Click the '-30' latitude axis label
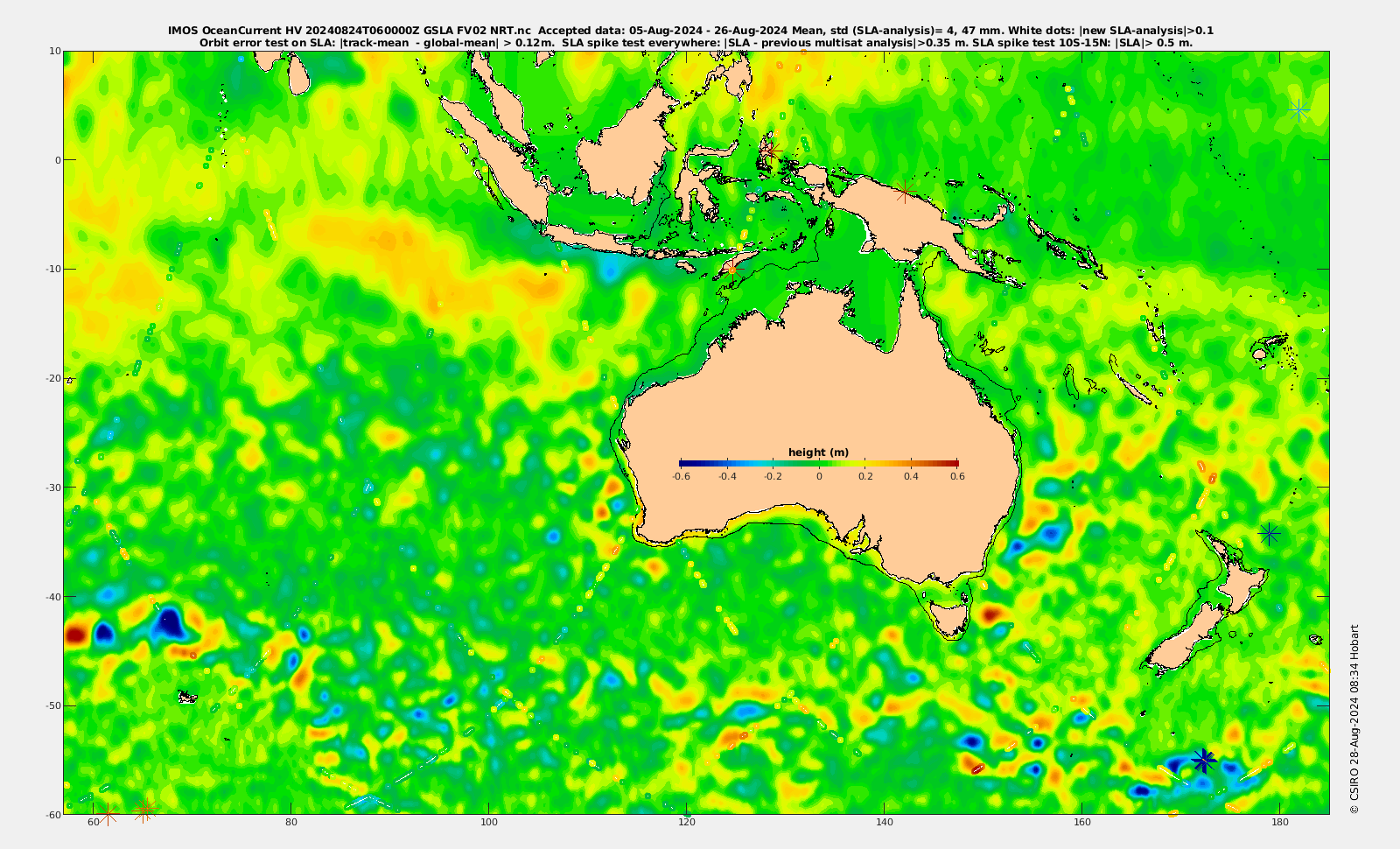 click(x=52, y=488)
